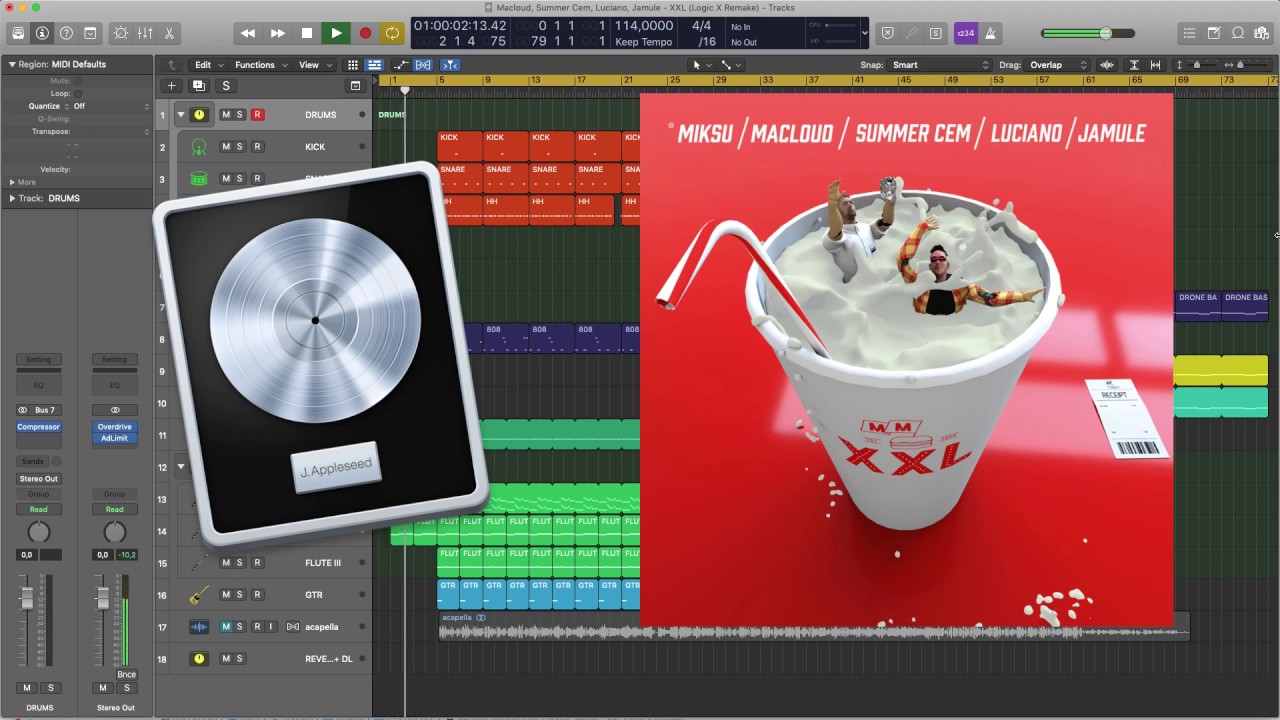Enable the Mute checkbox in Region inspector
Image resolution: width=1280 pixels, height=720 pixels.
(78, 81)
